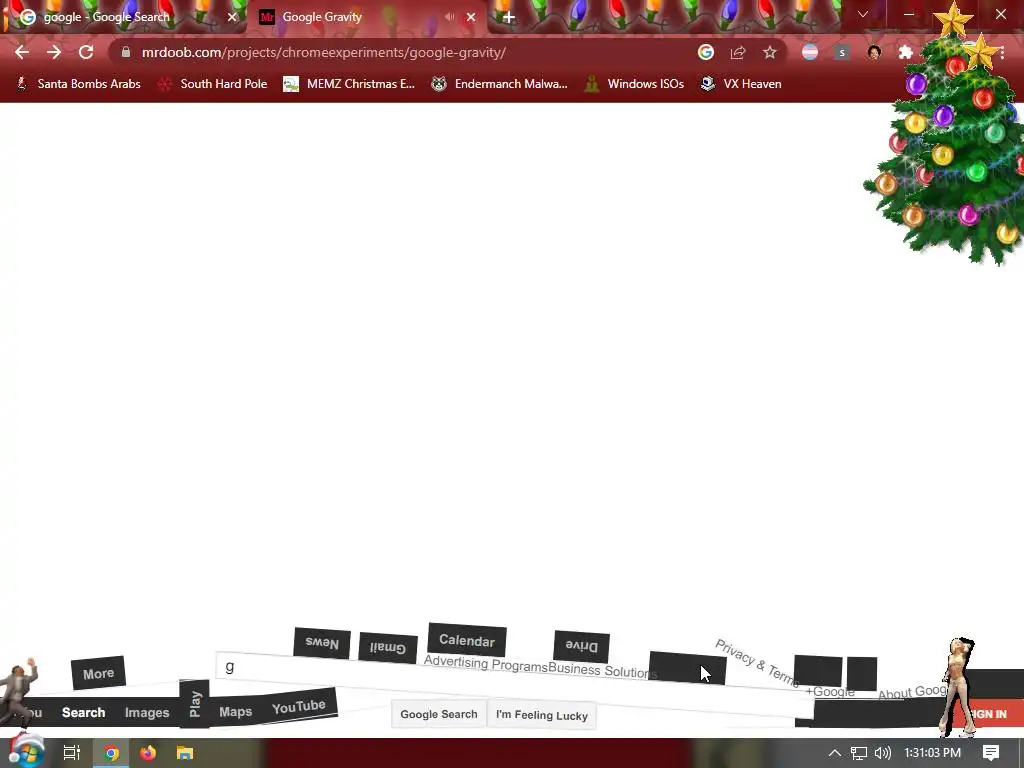Click the tilted Privacy & Terms link
Screen dimensions: 1024x768
pos(758,663)
